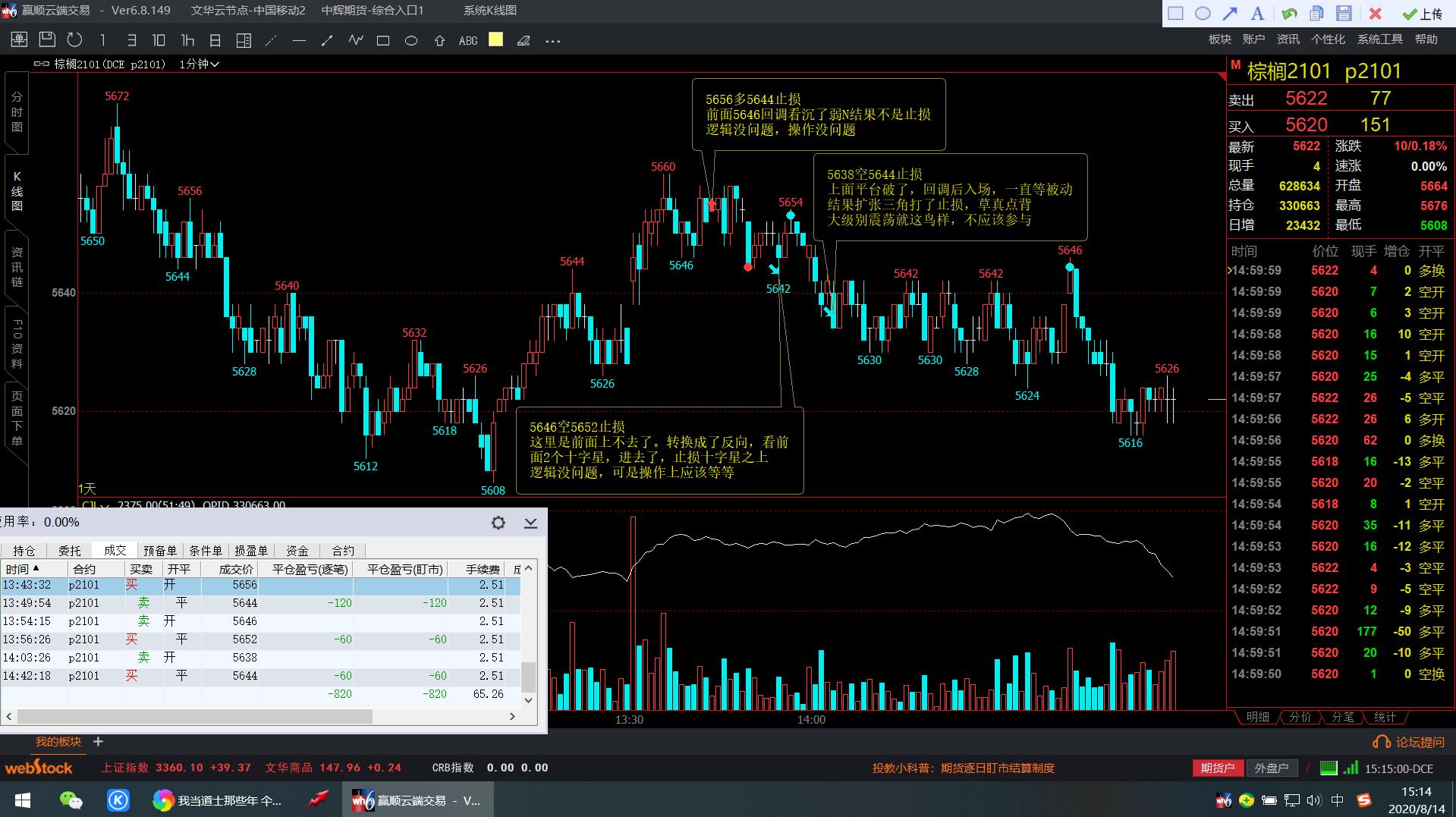Open the 1分钟 period dropdown
The height and width of the screenshot is (817, 1456).
199,64
